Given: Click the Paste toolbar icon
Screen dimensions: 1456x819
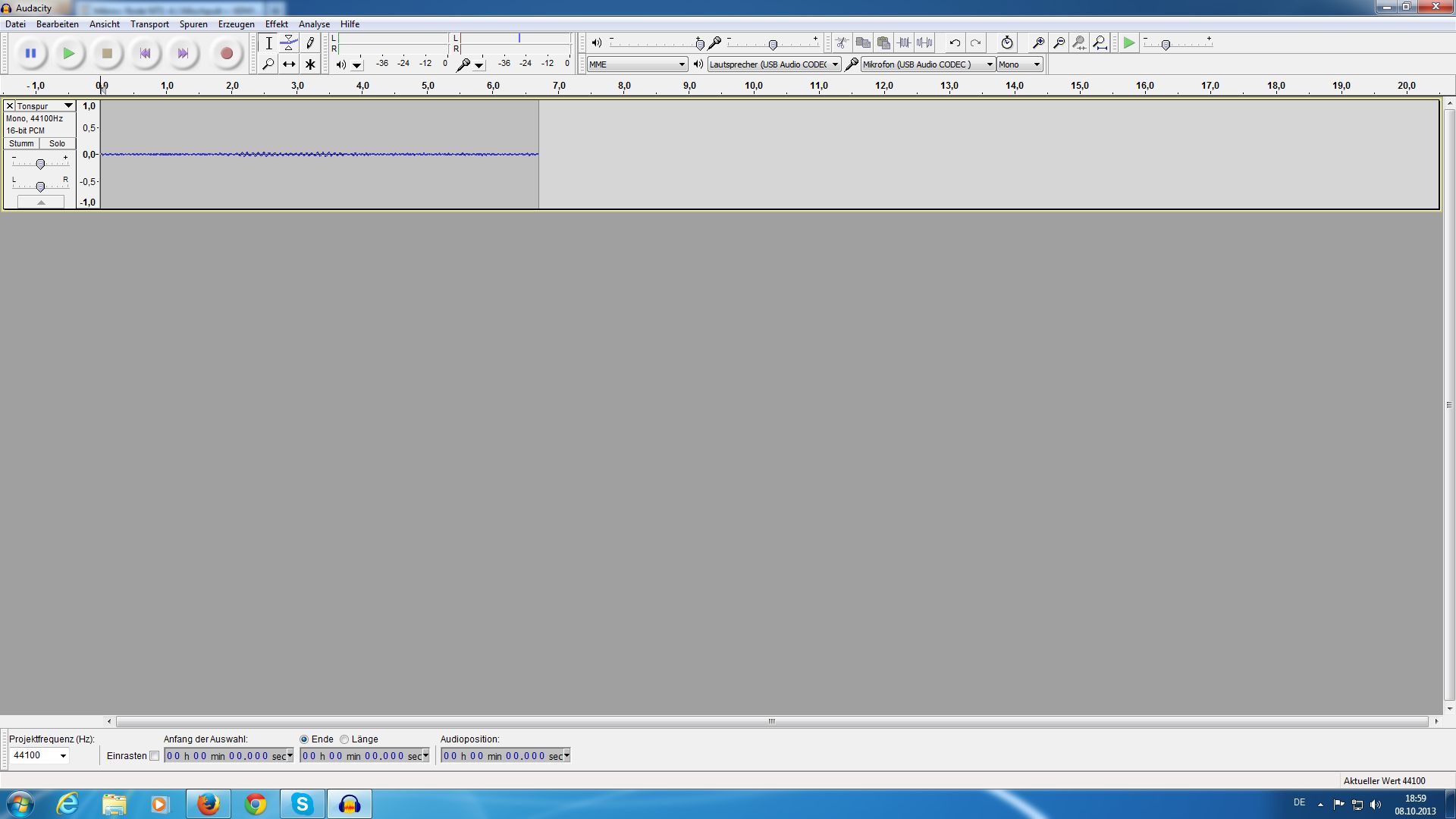Looking at the screenshot, I should (883, 43).
